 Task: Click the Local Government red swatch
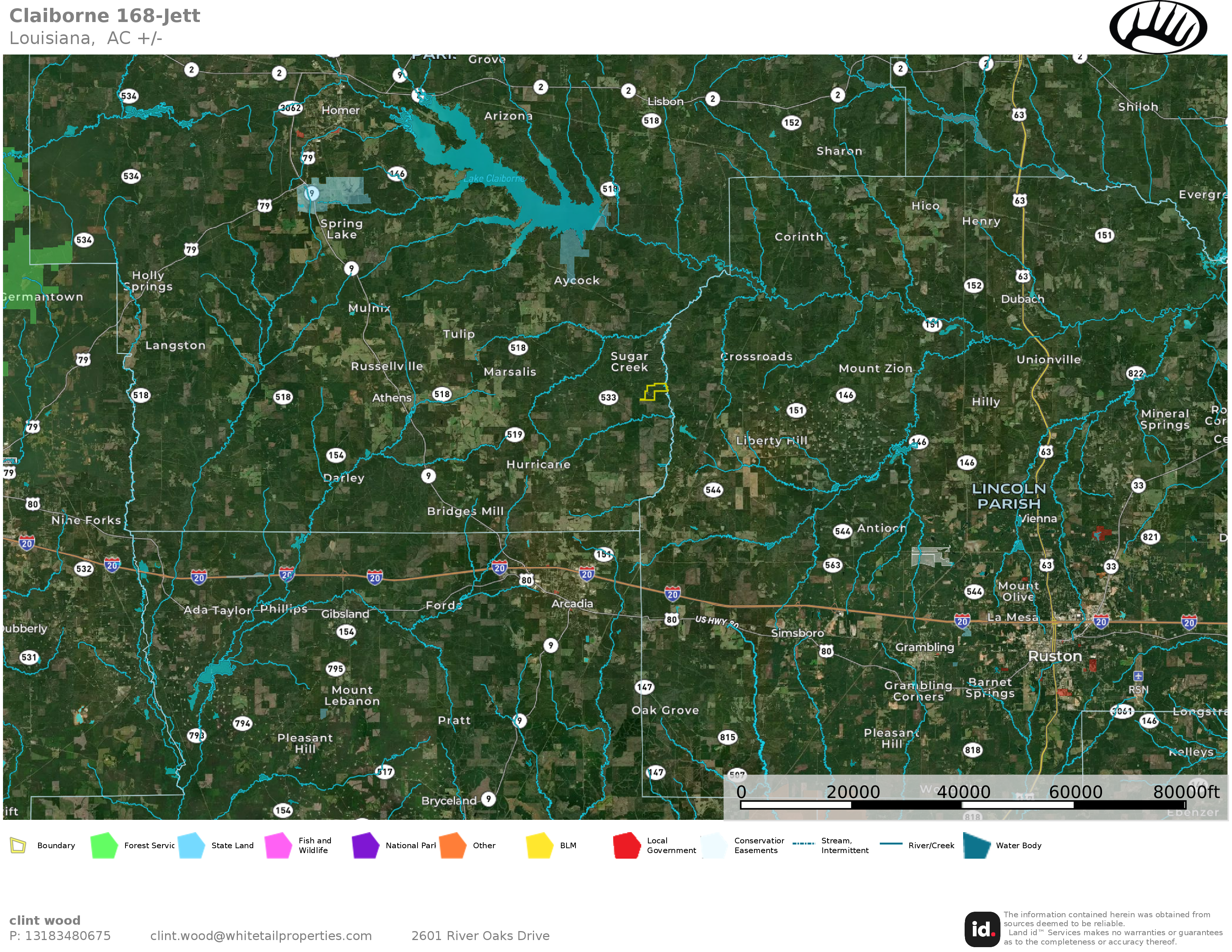tap(627, 845)
